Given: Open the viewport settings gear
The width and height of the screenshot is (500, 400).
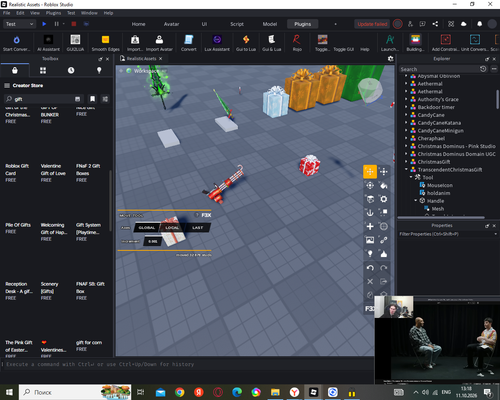Looking at the screenshot, I should pos(391,59).
